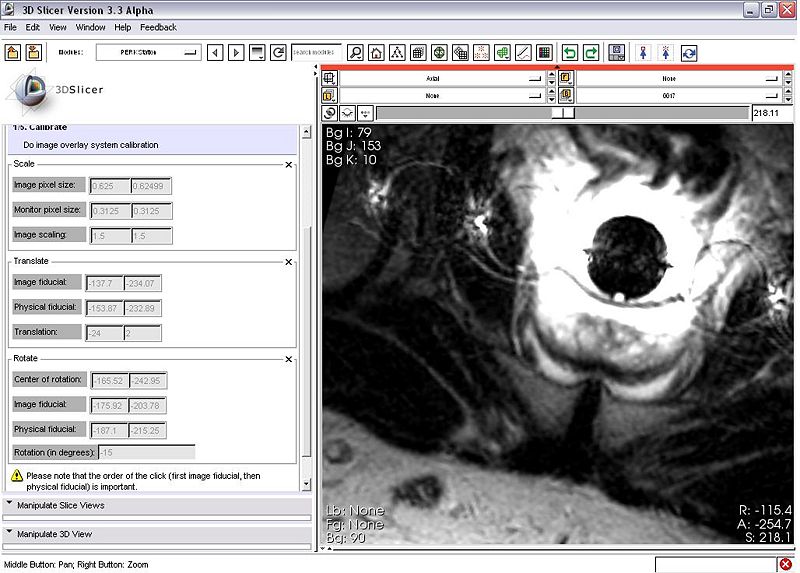Open the Feedback menu
The image size is (800, 573).
tap(158, 27)
